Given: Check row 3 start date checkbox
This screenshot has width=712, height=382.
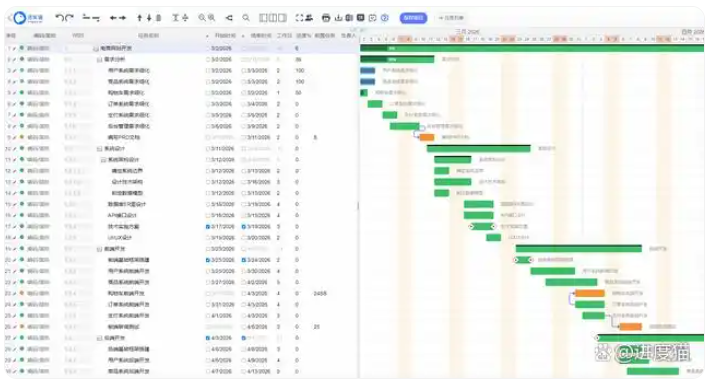Looking at the screenshot, I should (208, 70).
